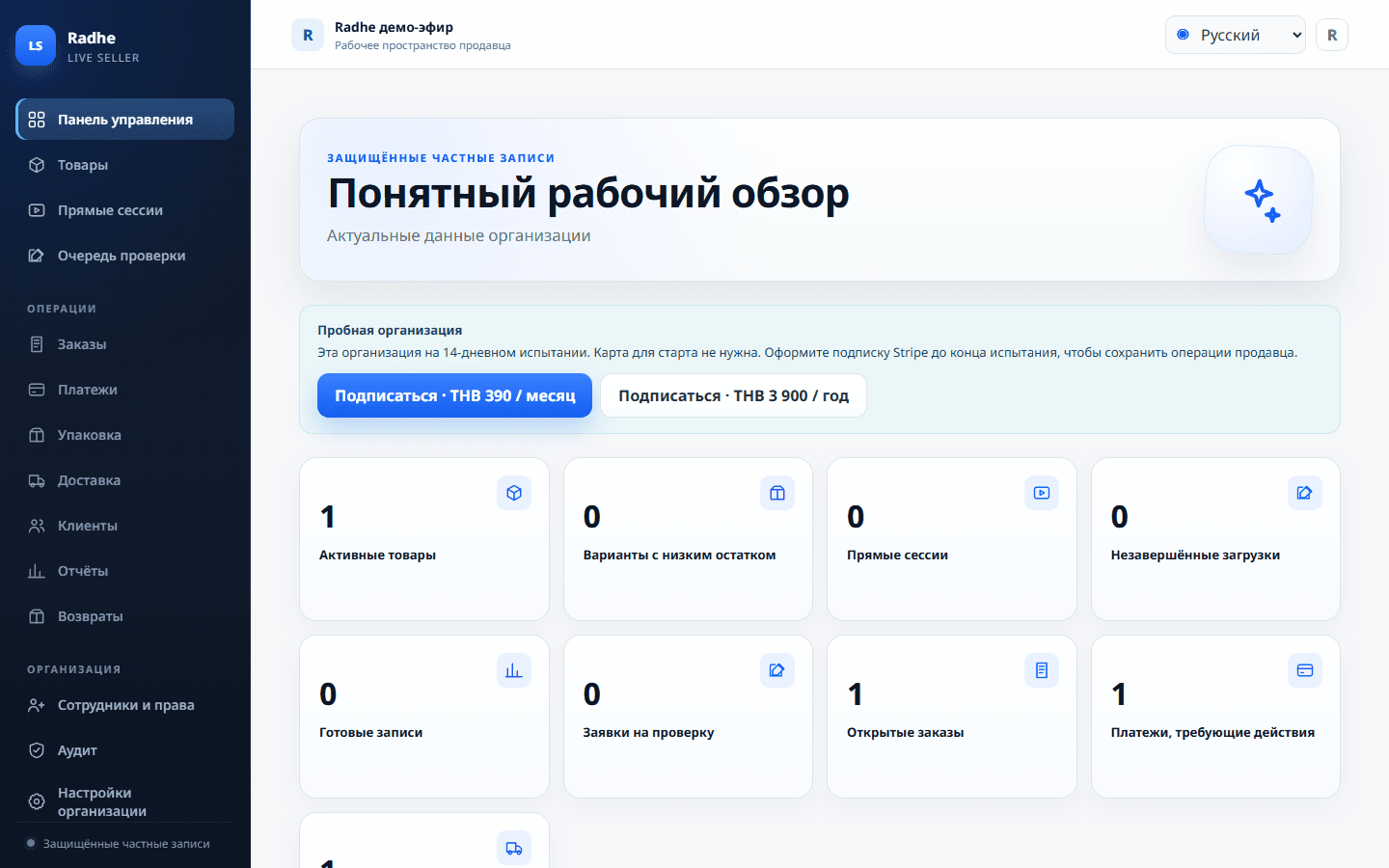Click the receipt icon on Открытые заказы card
The image size is (1389, 868).
[x=1042, y=670]
